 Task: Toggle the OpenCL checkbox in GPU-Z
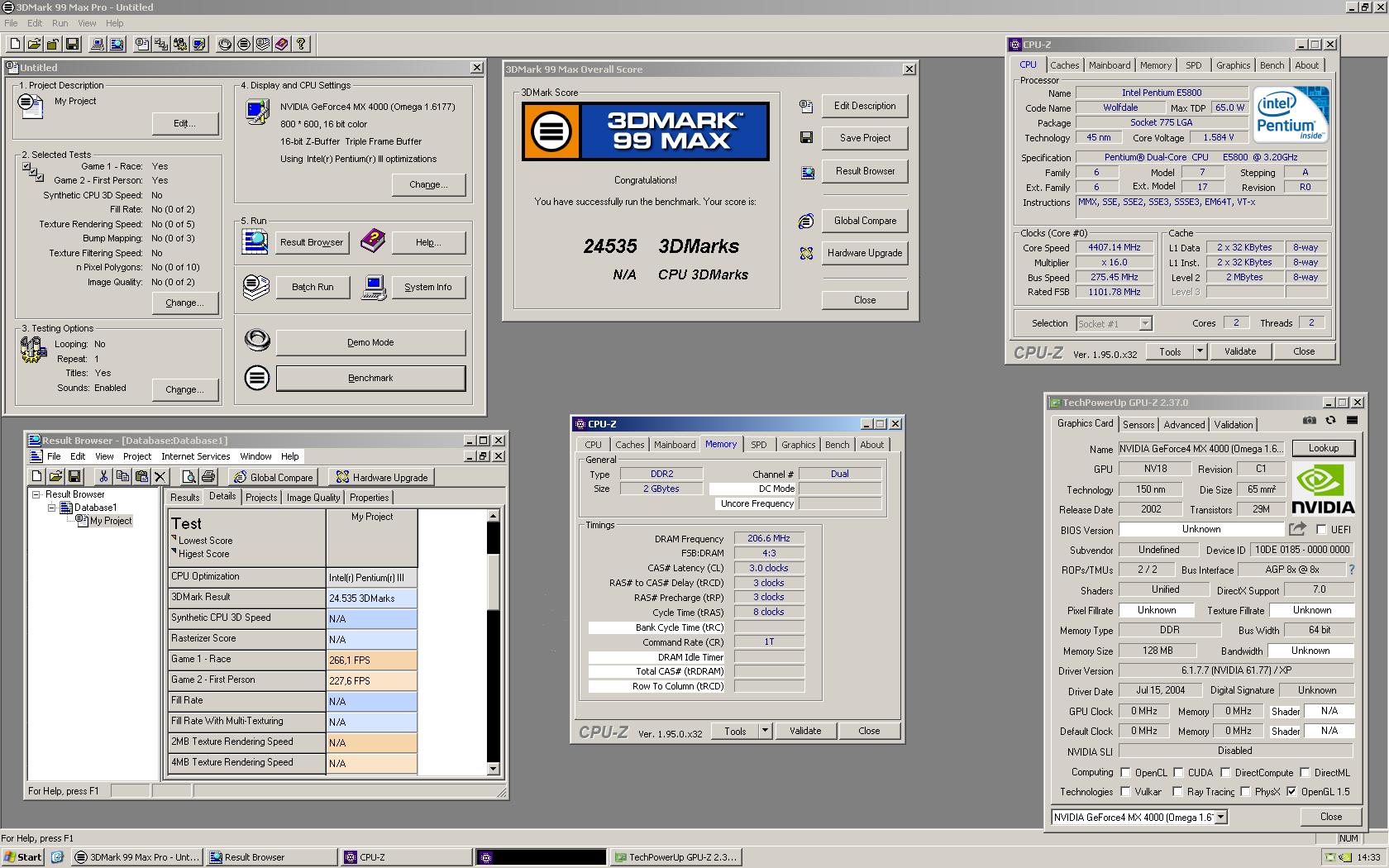click(x=1125, y=772)
